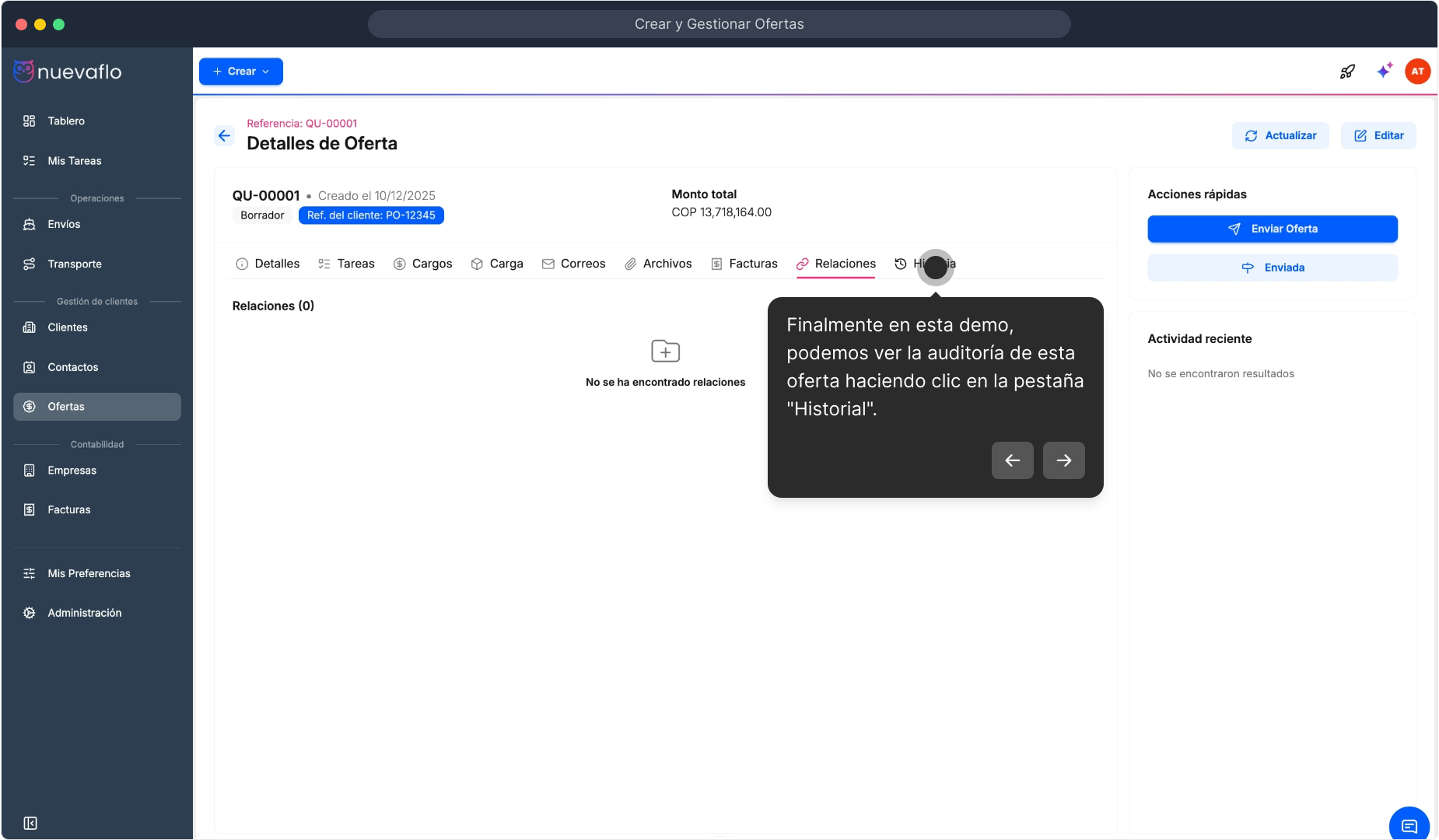The width and height of the screenshot is (1439, 840).
Task: Click the Editar button
Action: [x=1378, y=135]
